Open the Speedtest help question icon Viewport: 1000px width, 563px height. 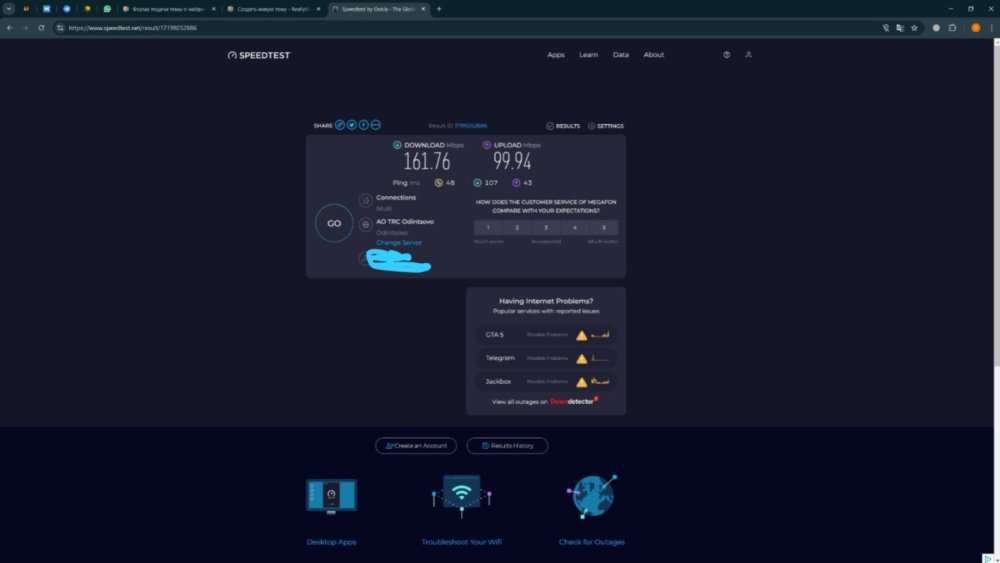click(726, 55)
